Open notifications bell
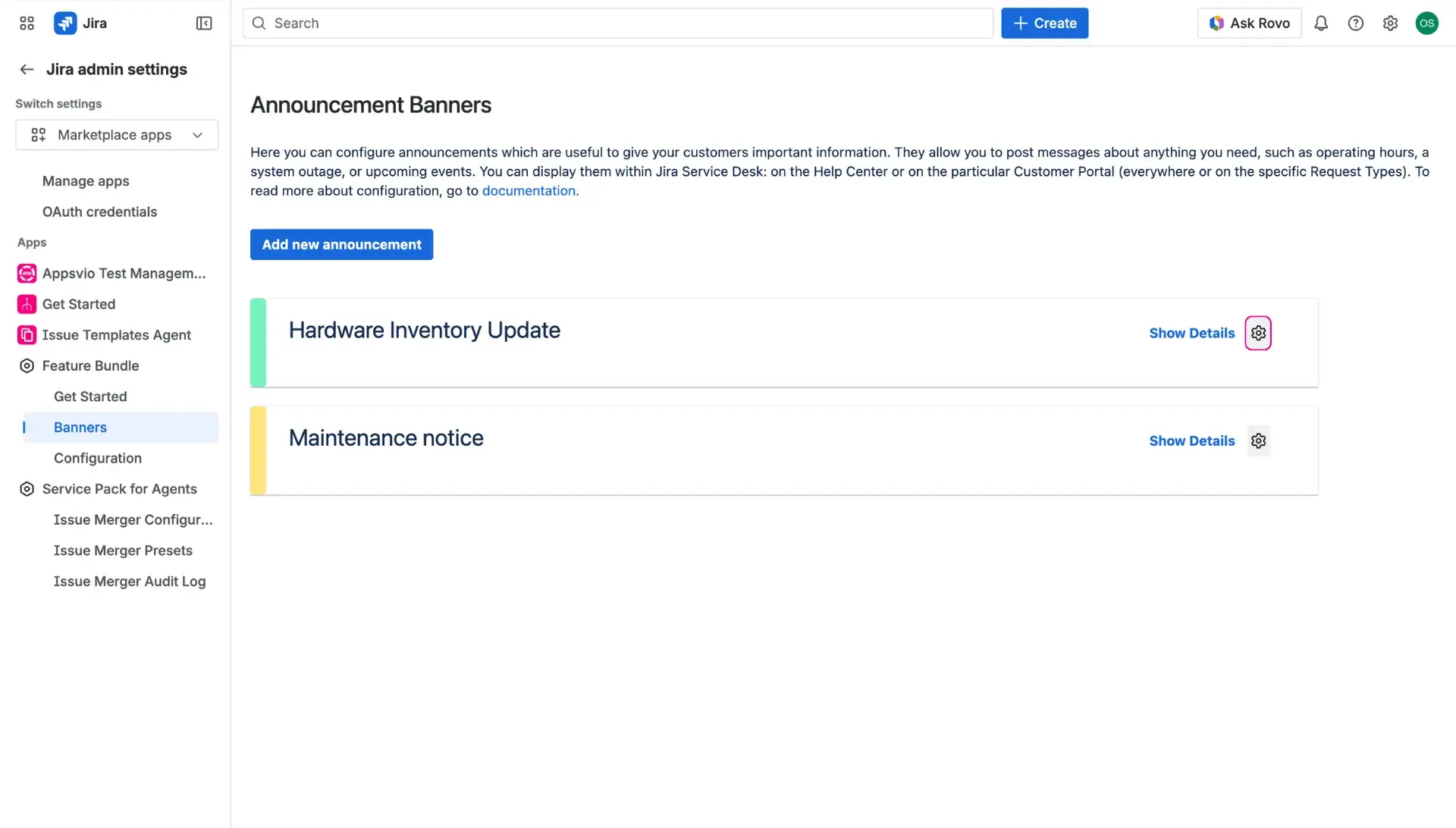This screenshot has height=828, width=1456. tap(1321, 23)
